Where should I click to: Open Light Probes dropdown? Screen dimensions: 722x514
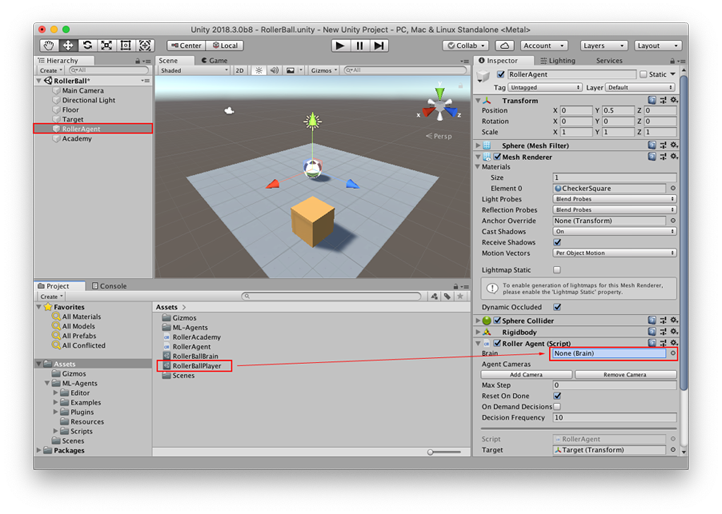(x=614, y=199)
